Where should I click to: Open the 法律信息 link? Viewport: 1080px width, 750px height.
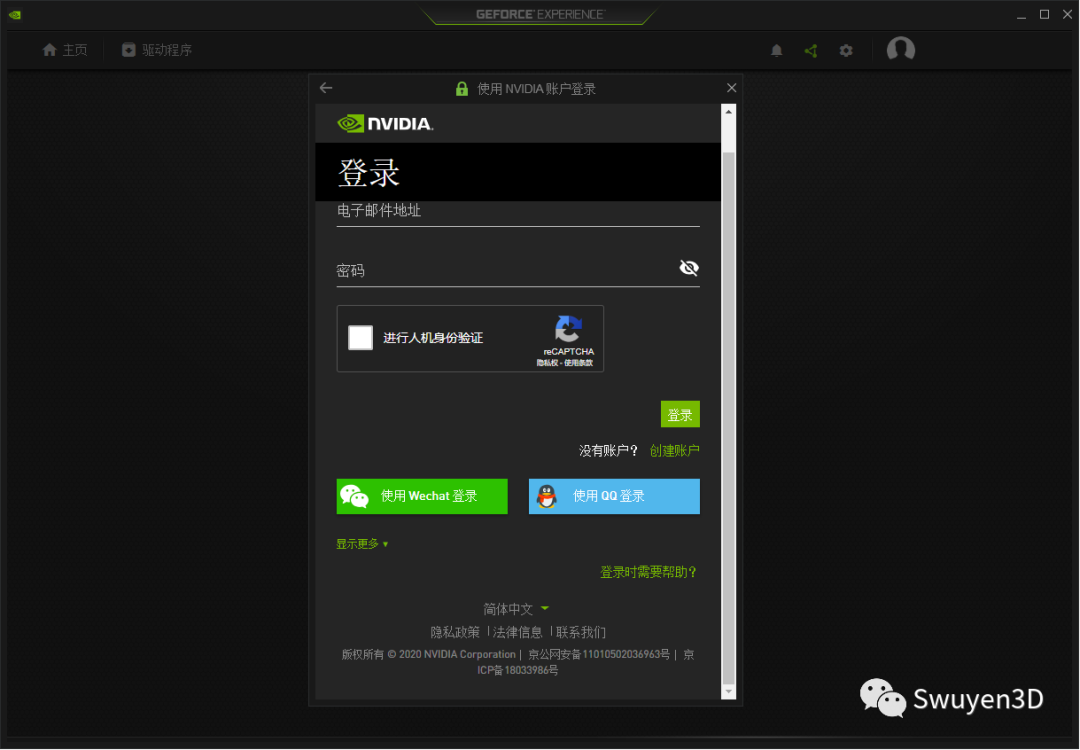pos(517,632)
